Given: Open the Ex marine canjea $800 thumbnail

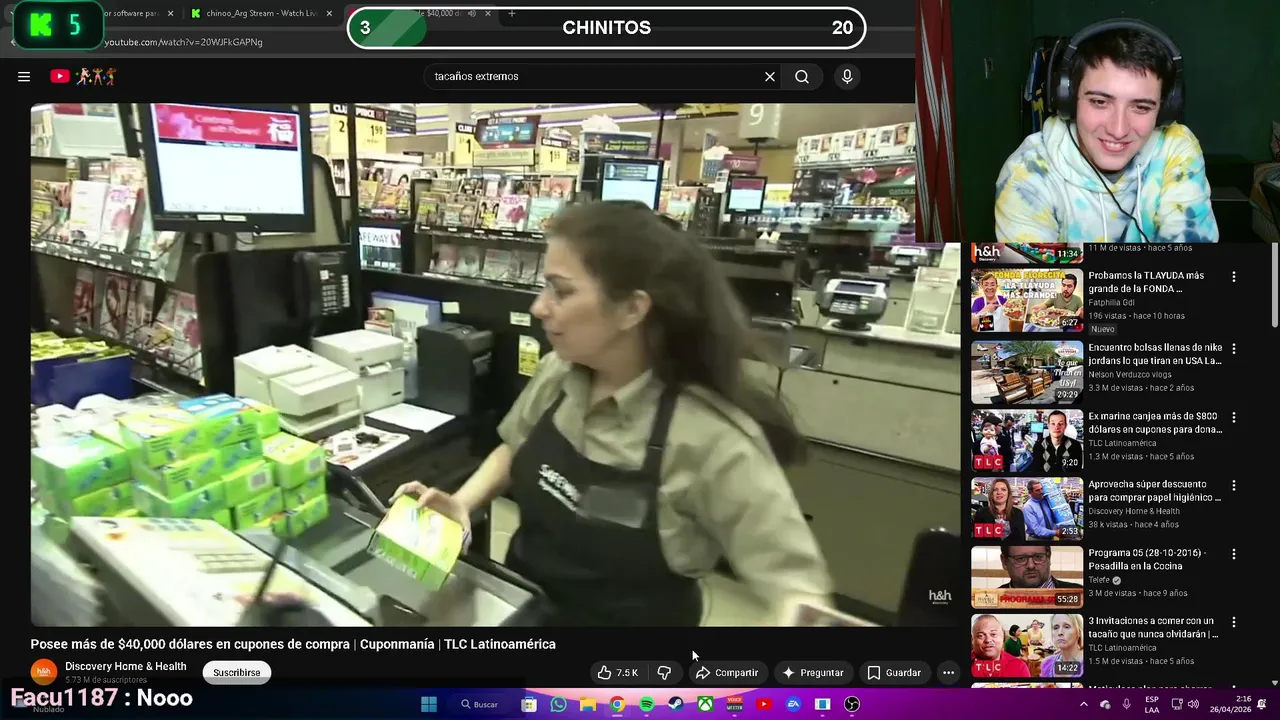Looking at the screenshot, I should (1027, 440).
